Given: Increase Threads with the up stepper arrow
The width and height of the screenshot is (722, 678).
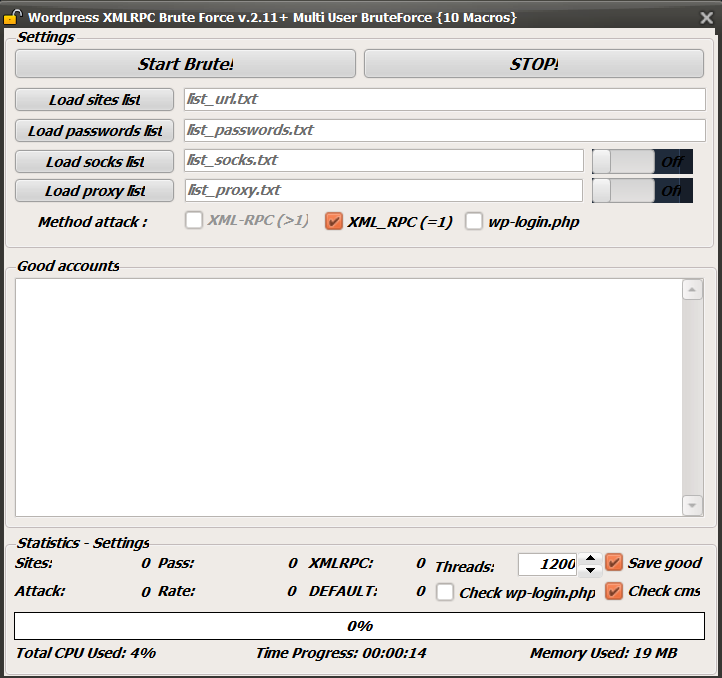Looking at the screenshot, I should coord(590,558).
